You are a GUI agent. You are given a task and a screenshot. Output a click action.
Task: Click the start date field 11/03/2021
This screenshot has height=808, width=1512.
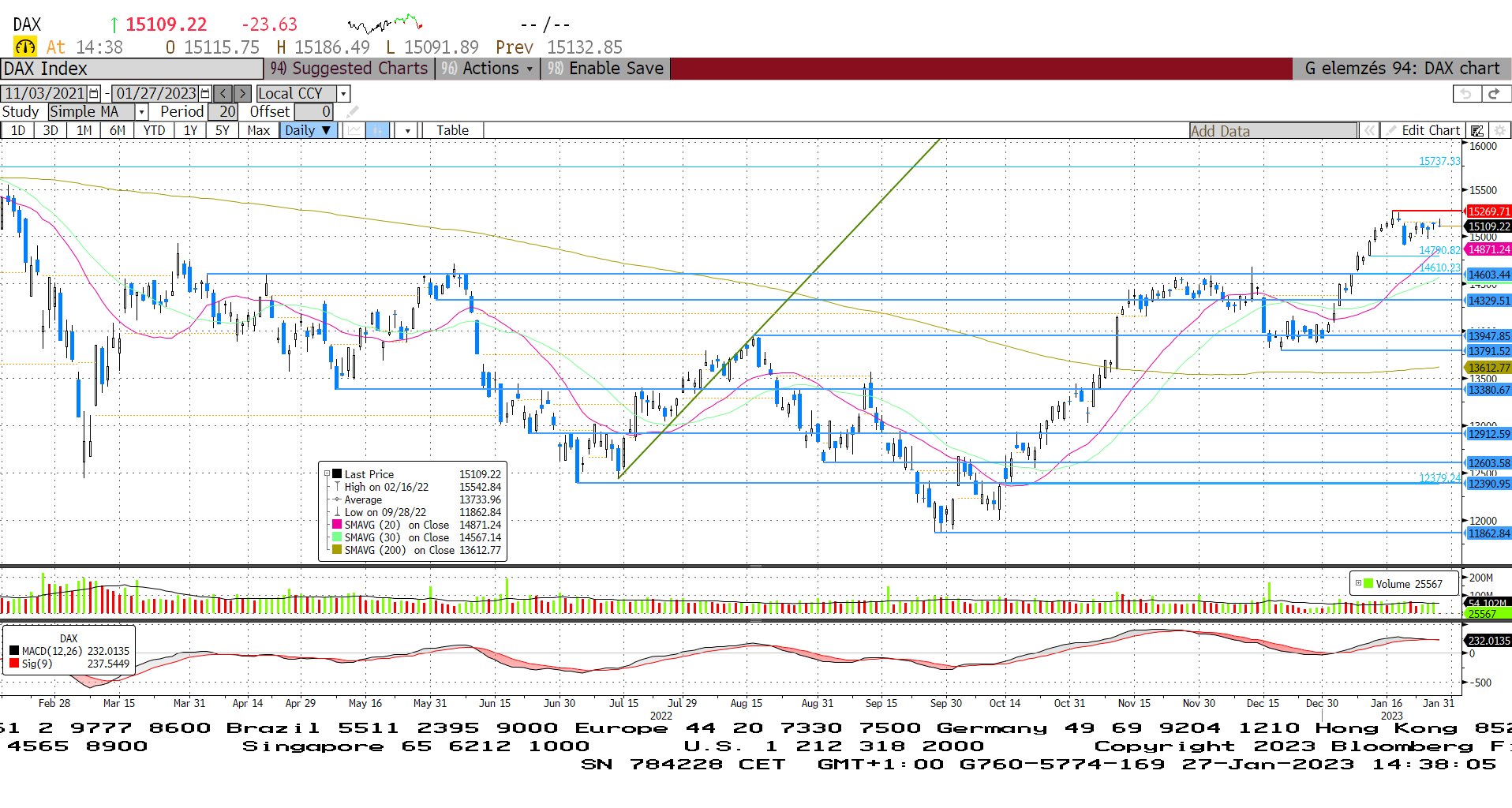click(x=45, y=93)
